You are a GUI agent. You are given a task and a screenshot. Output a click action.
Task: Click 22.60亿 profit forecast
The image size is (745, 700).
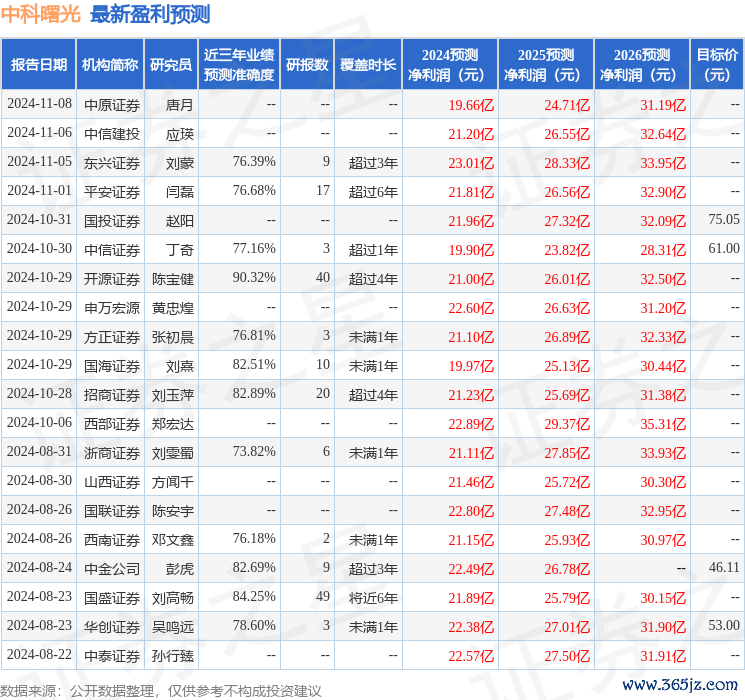click(x=471, y=308)
